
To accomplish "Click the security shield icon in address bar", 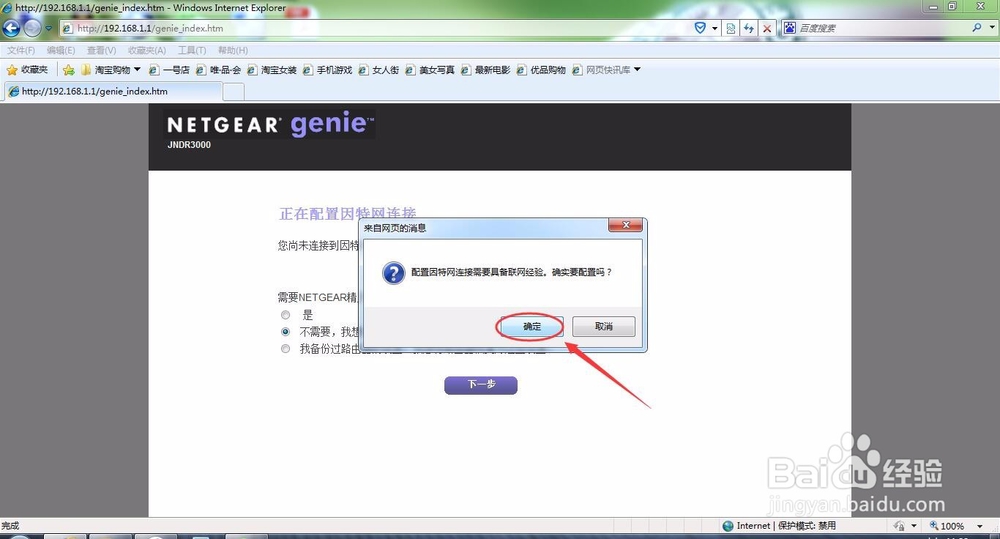I will pyautogui.click(x=700, y=28).
